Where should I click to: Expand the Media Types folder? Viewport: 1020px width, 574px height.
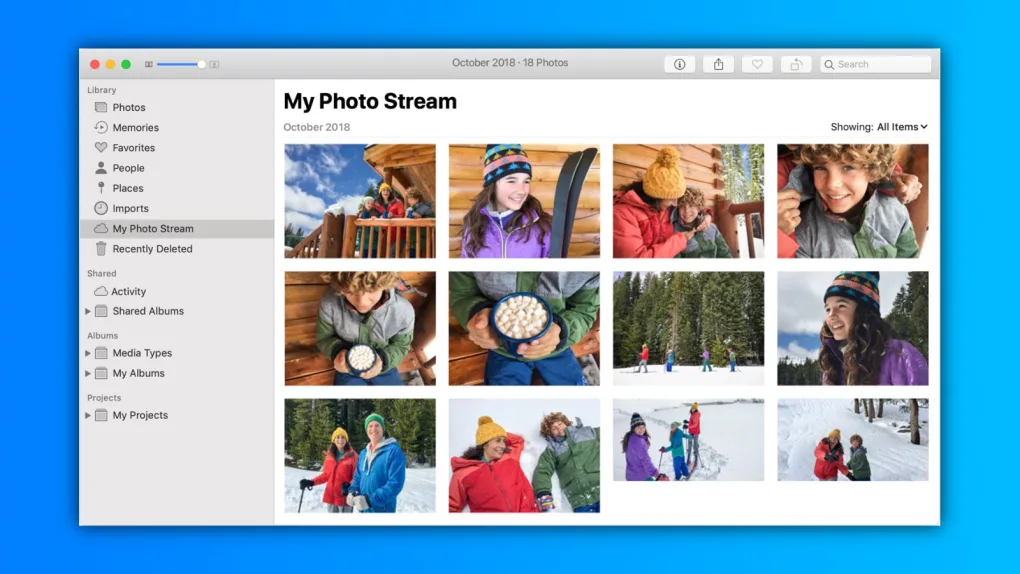point(88,354)
